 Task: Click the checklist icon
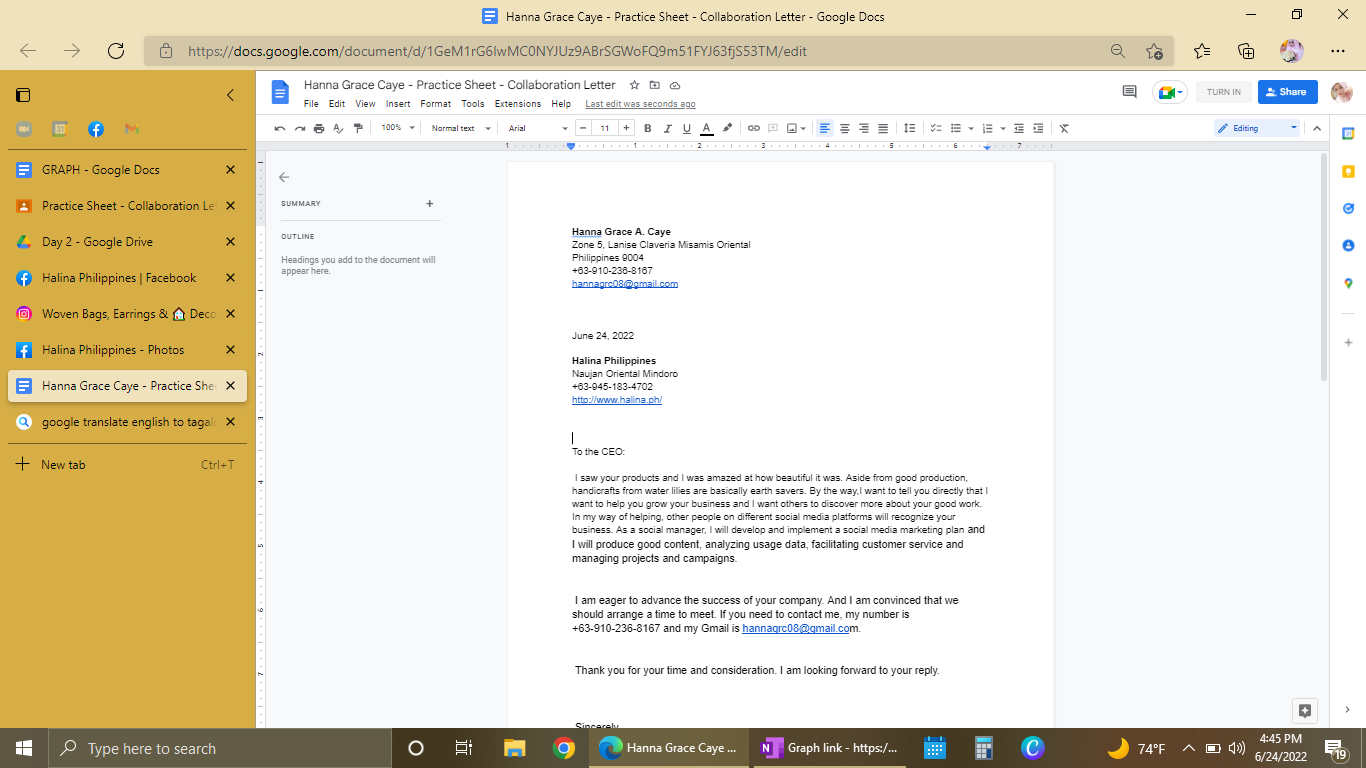[936, 128]
